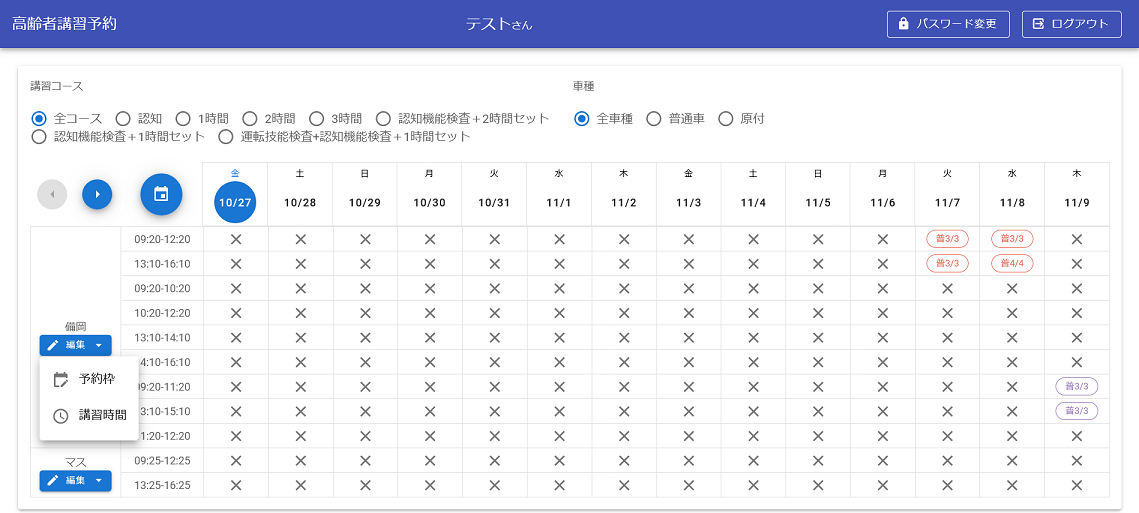Click the clock icon beside 講習時間

pyautogui.click(x=61, y=415)
